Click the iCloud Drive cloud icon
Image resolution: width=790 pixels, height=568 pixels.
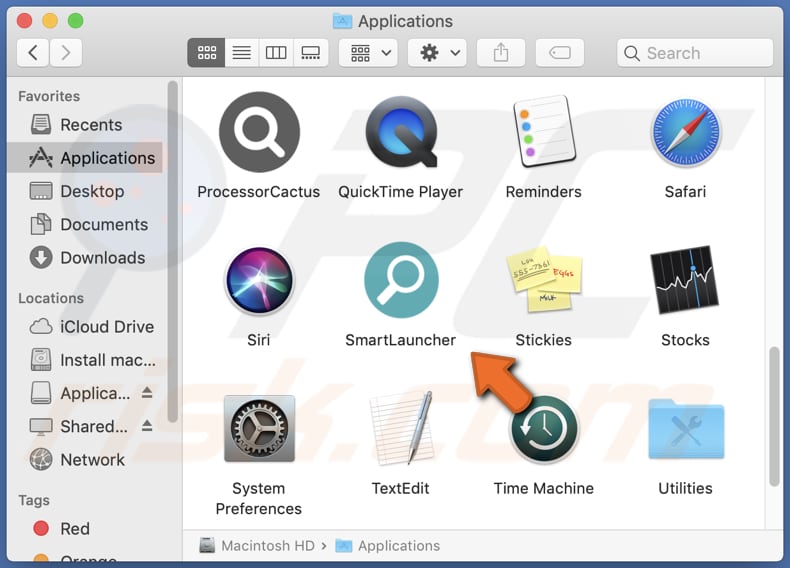[41, 327]
